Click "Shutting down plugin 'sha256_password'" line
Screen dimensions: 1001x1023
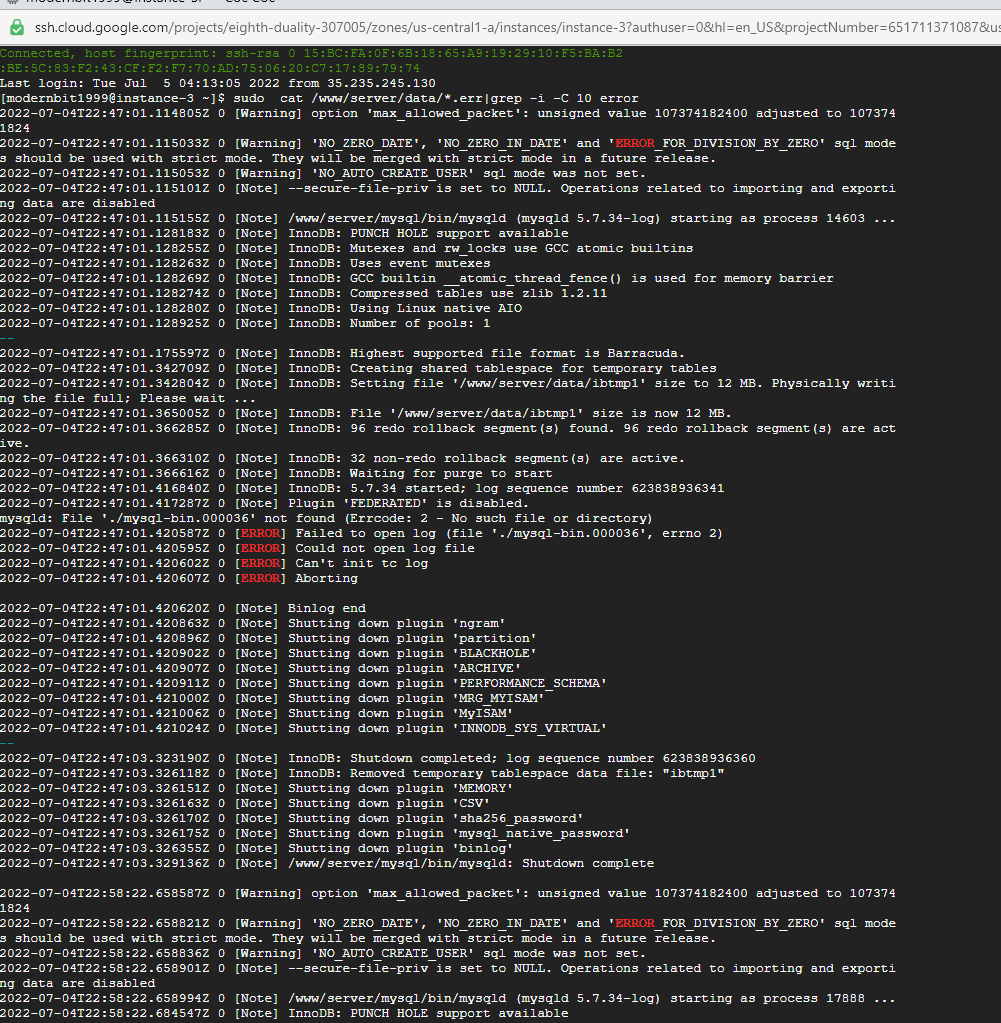tap(292, 819)
